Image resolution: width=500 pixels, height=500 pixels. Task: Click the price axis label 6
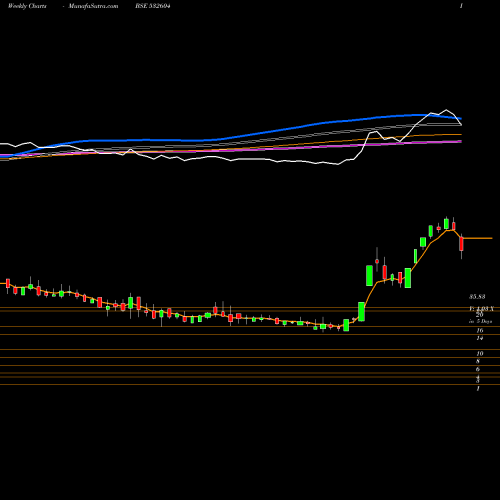tap(478, 369)
